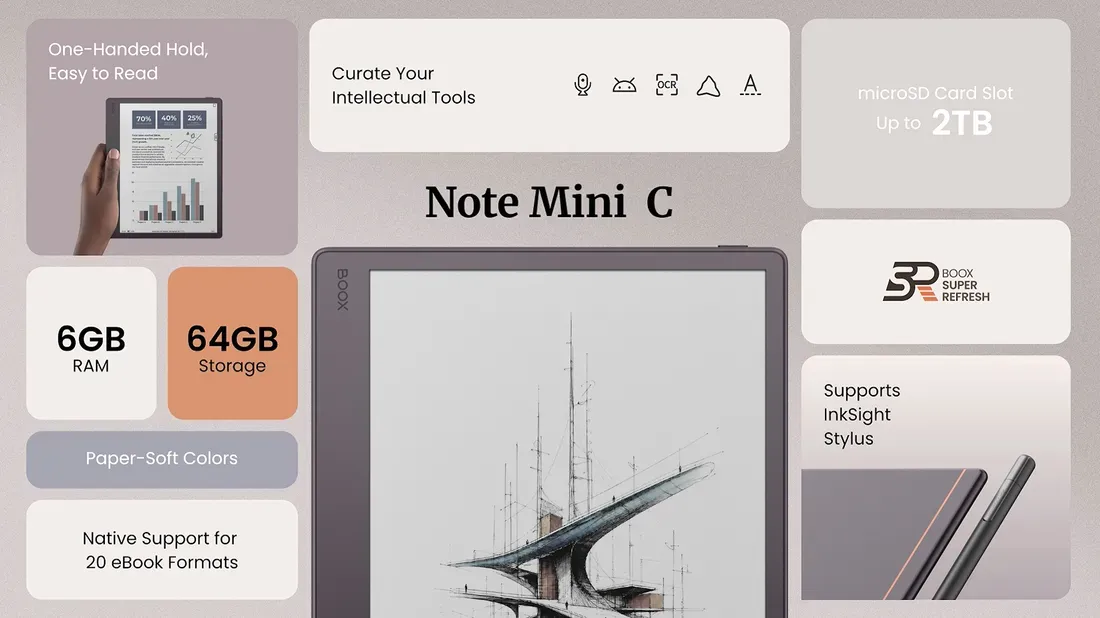Click the bell-shaped icon

pos(709,86)
